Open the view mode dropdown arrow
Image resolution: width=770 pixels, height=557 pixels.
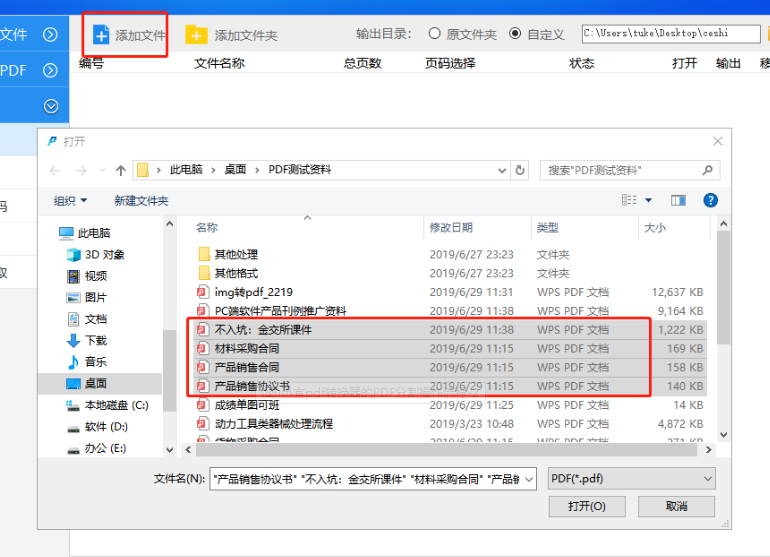coord(649,200)
